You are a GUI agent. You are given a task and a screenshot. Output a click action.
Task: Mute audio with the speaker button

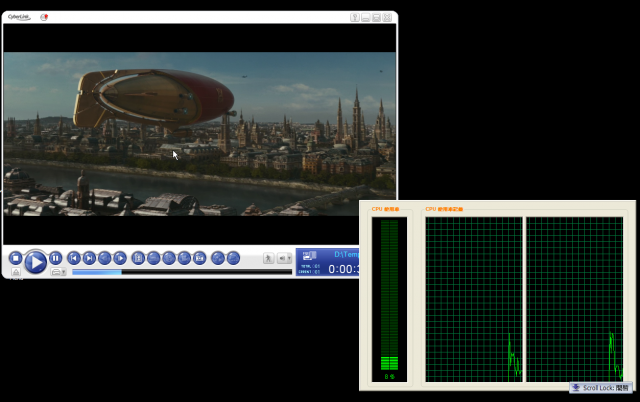(282, 258)
